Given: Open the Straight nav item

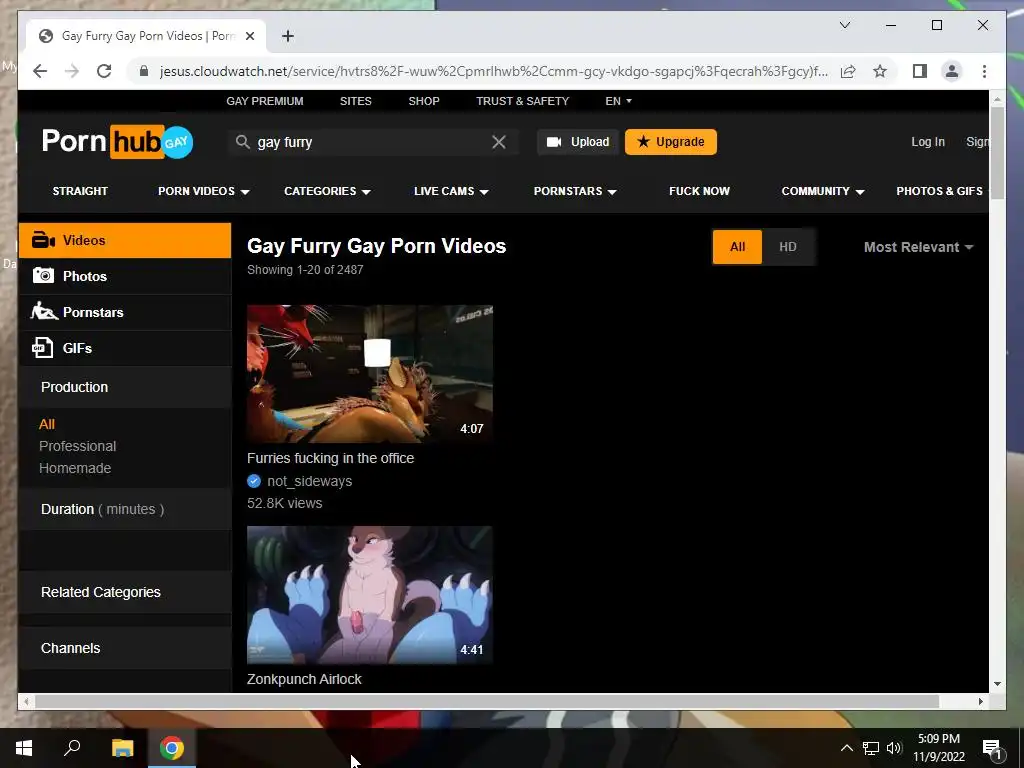Looking at the screenshot, I should click(x=80, y=191).
